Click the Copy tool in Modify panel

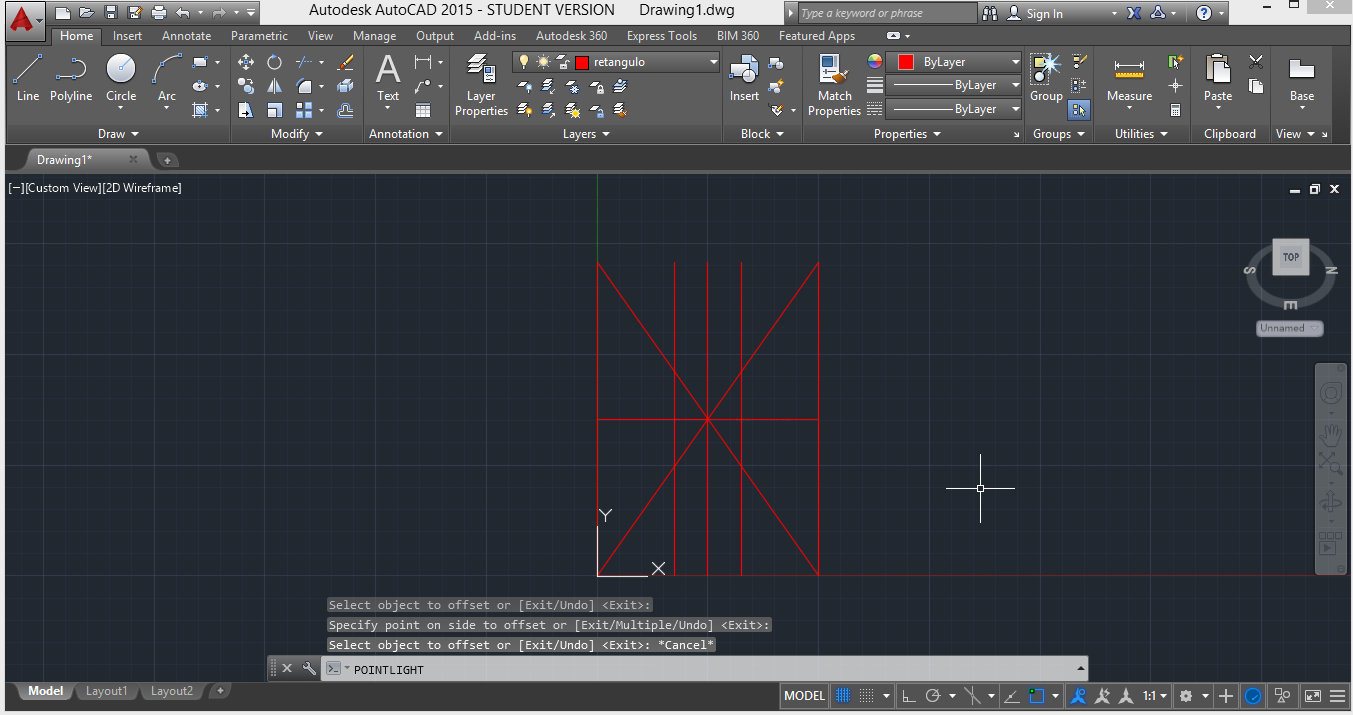coord(246,86)
